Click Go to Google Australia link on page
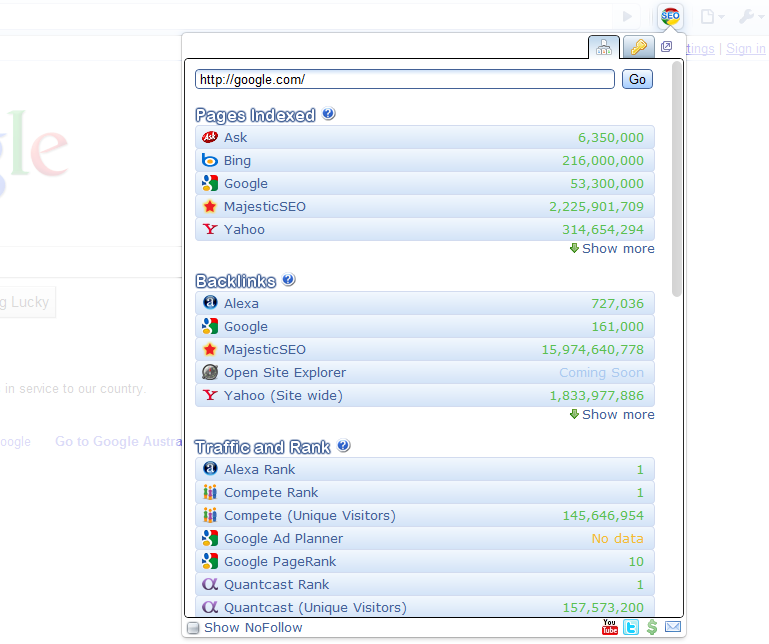Viewport: 769px width, 644px height. coord(118,441)
